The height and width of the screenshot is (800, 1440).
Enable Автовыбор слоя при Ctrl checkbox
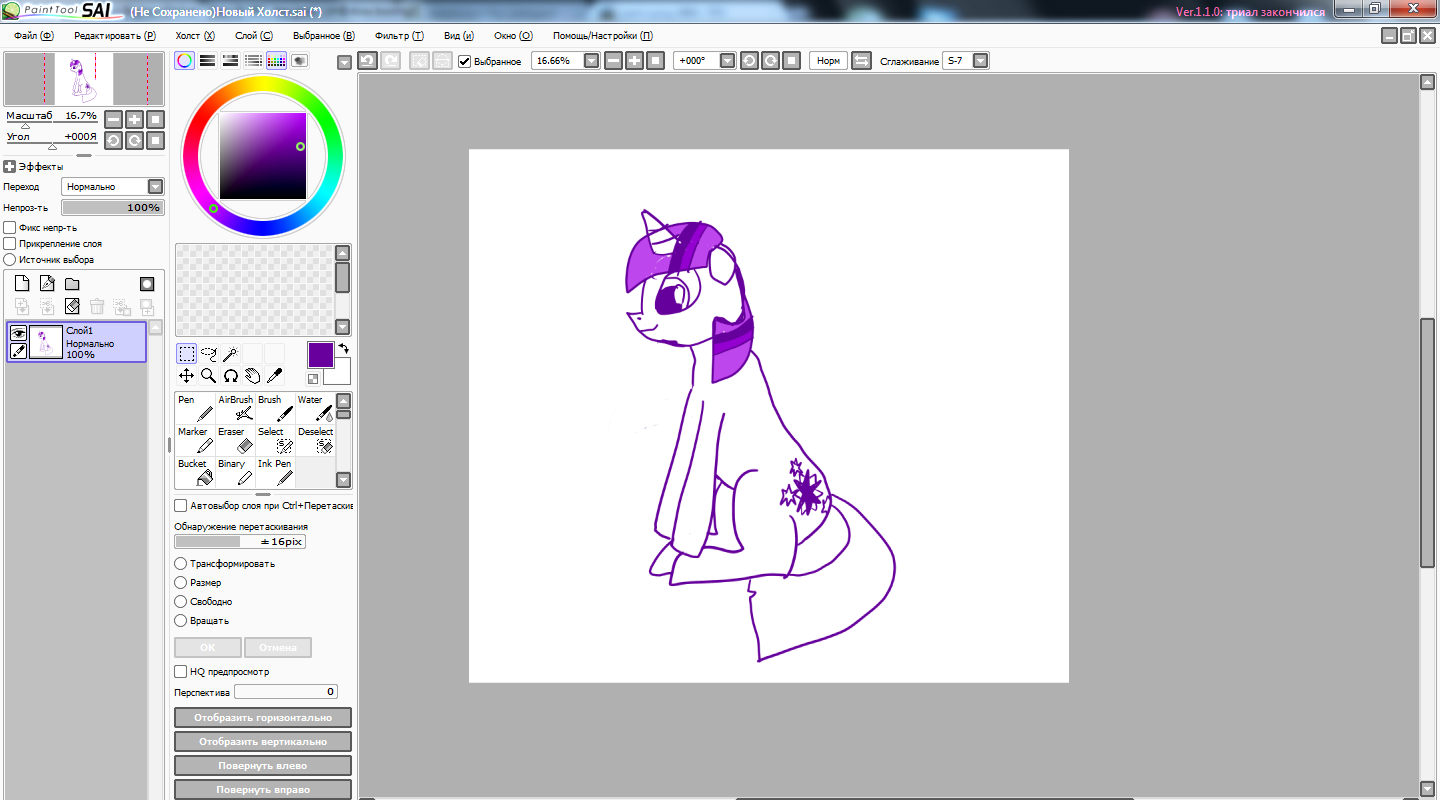tap(181, 506)
